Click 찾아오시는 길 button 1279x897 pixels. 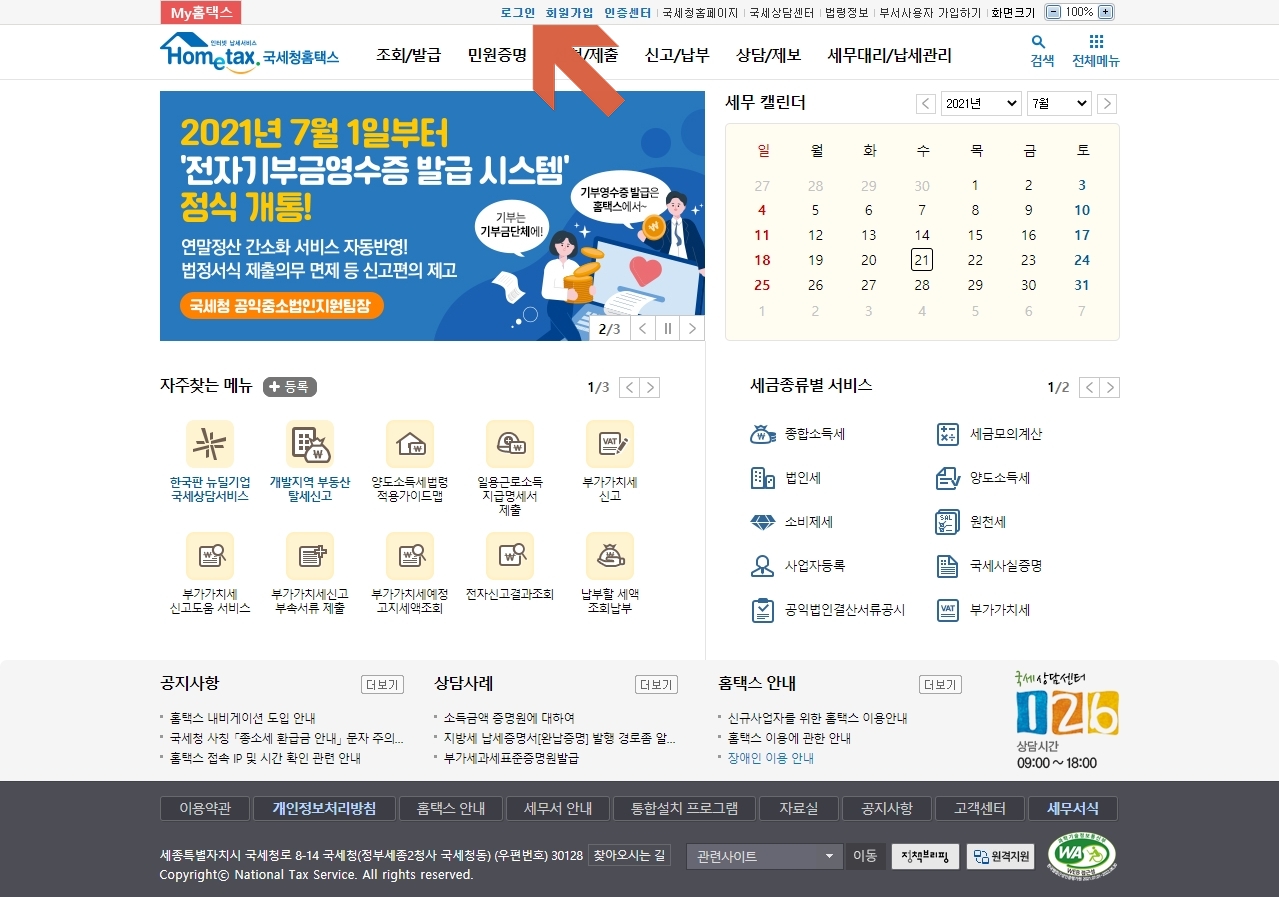pyautogui.click(x=629, y=856)
